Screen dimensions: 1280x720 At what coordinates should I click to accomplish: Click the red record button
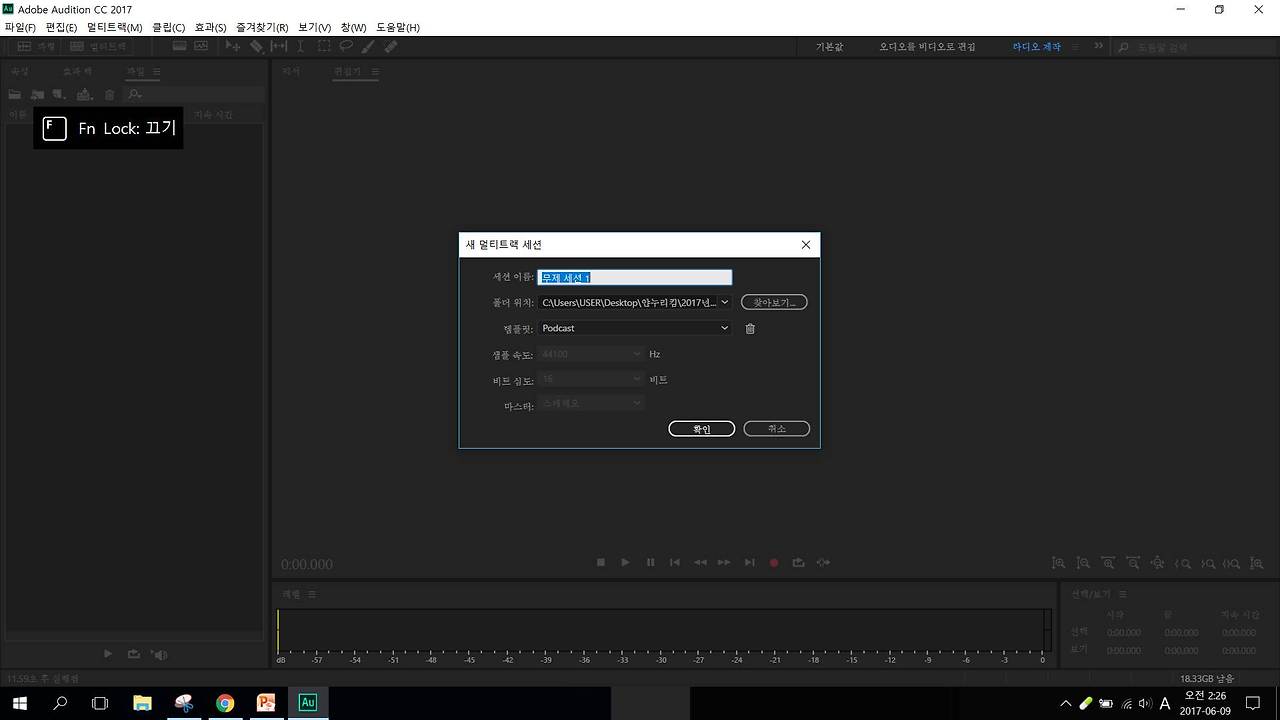[x=774, y=562]
